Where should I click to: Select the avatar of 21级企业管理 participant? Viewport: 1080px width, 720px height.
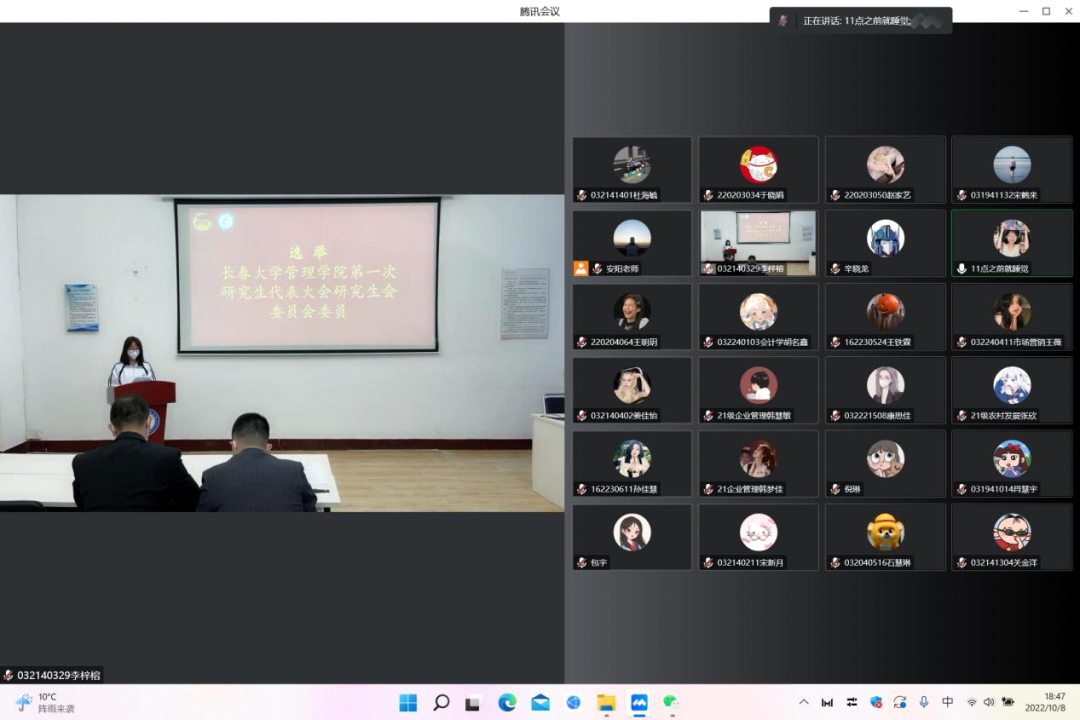[x=758, y=385]
